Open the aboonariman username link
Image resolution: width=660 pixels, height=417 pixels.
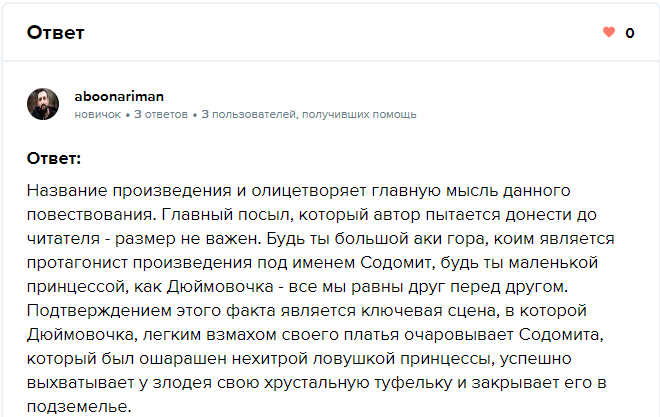click(x=119, y=96)
